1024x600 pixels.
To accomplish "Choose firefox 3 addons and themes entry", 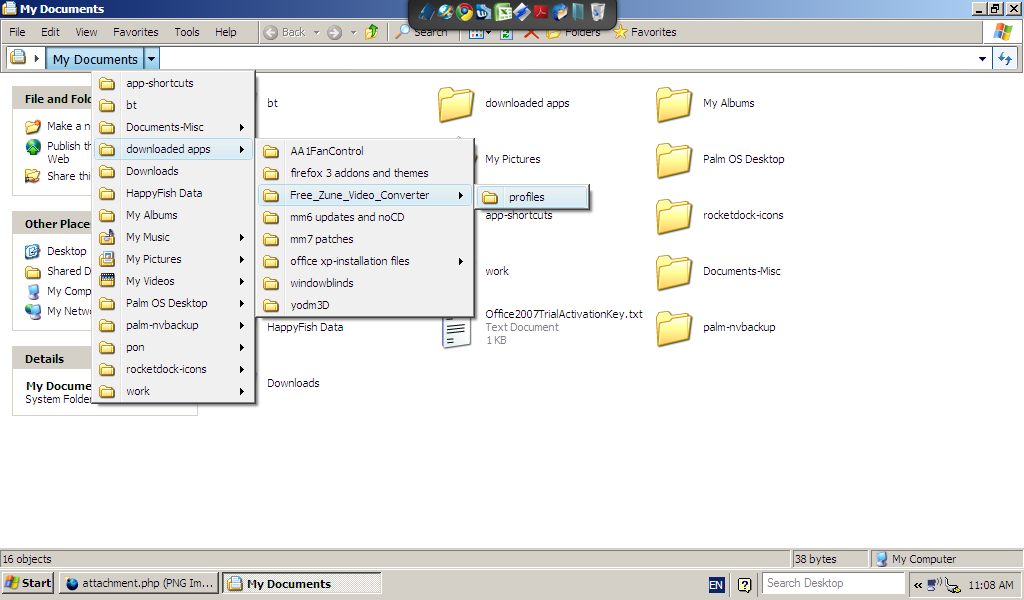I will [364, 173].
